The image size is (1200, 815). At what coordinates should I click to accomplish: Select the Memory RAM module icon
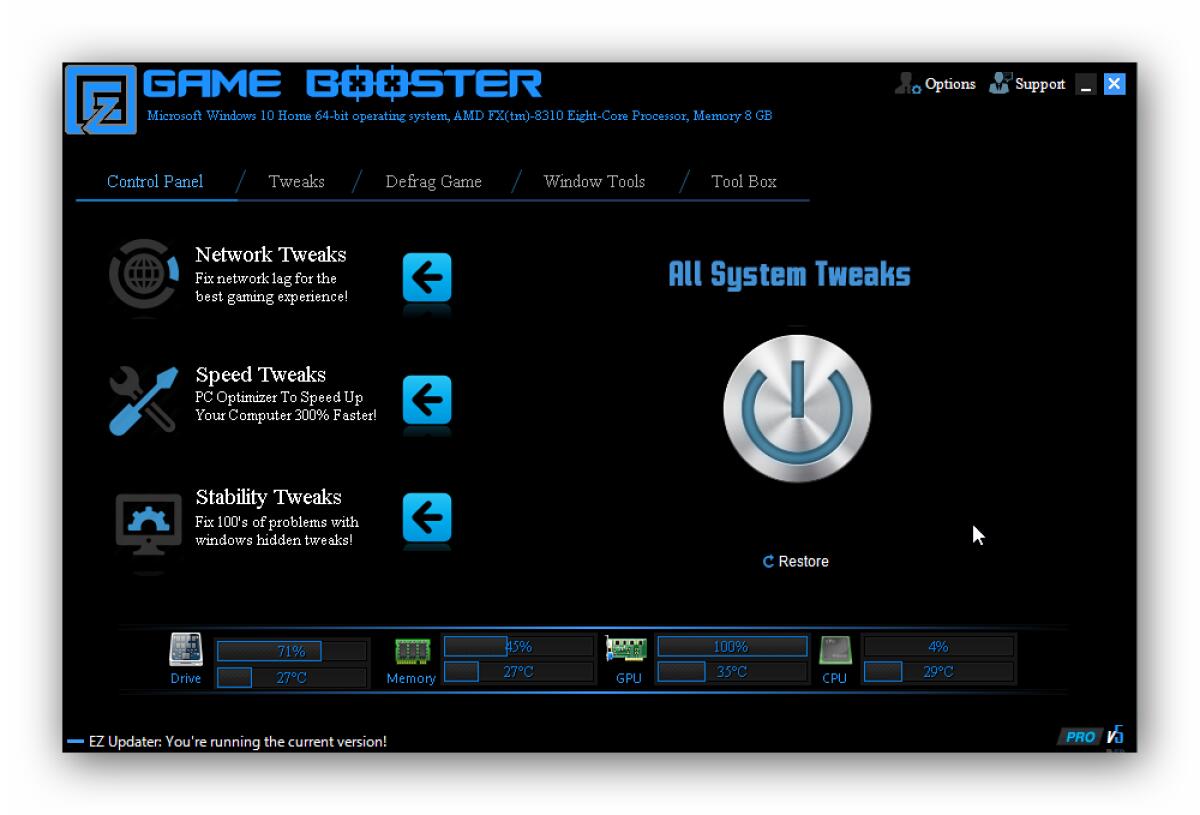tap(413, 649)
